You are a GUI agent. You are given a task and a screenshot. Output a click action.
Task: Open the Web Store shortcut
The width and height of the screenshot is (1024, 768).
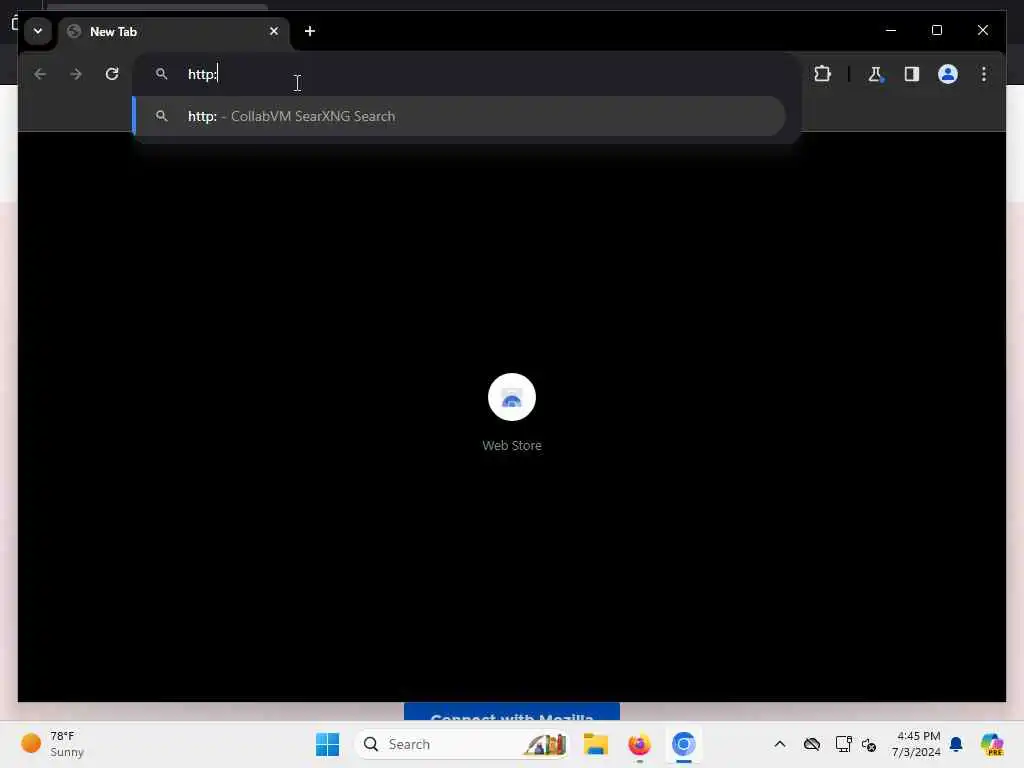pyautogui.click(x=511, y=397)
